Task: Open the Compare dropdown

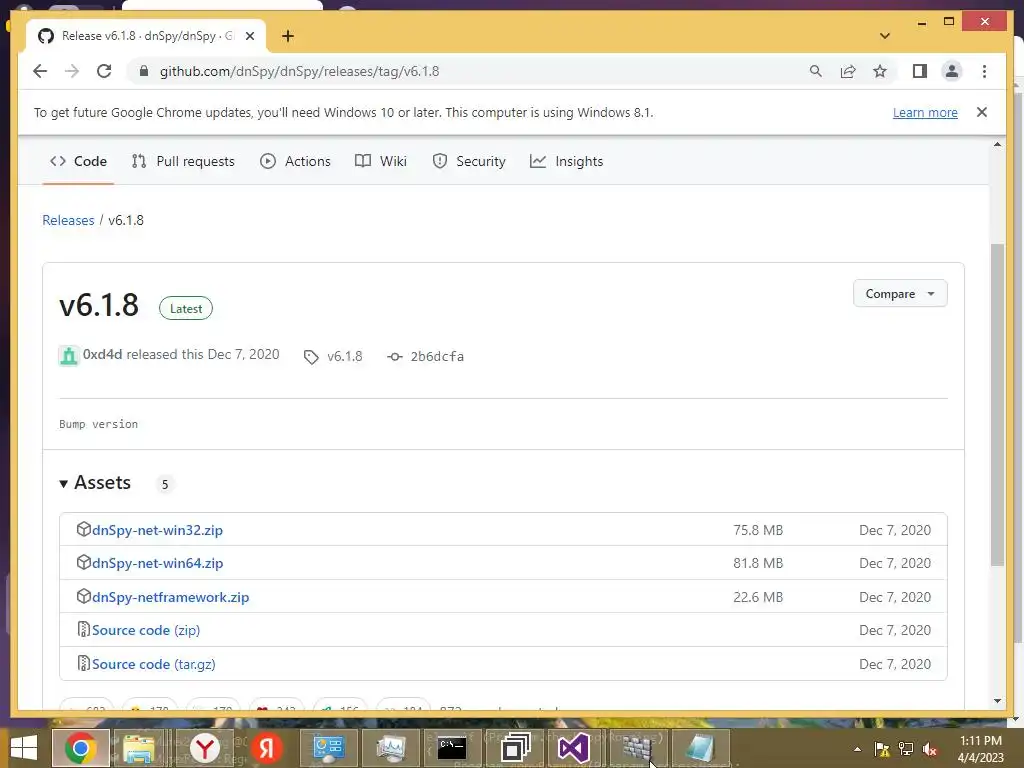Action: 900,294
